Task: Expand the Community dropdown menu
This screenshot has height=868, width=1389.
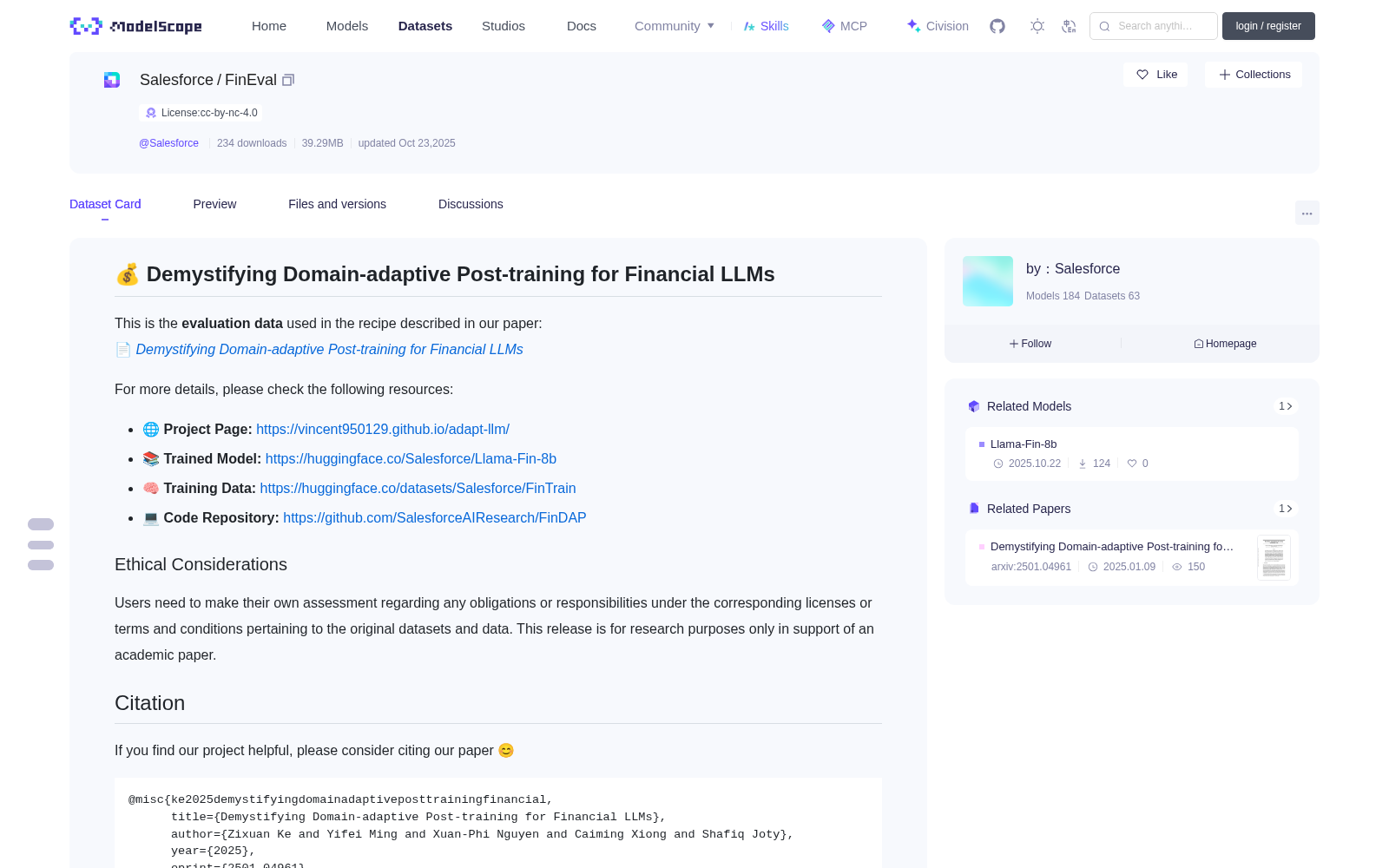Action: [x=675, y=26]
